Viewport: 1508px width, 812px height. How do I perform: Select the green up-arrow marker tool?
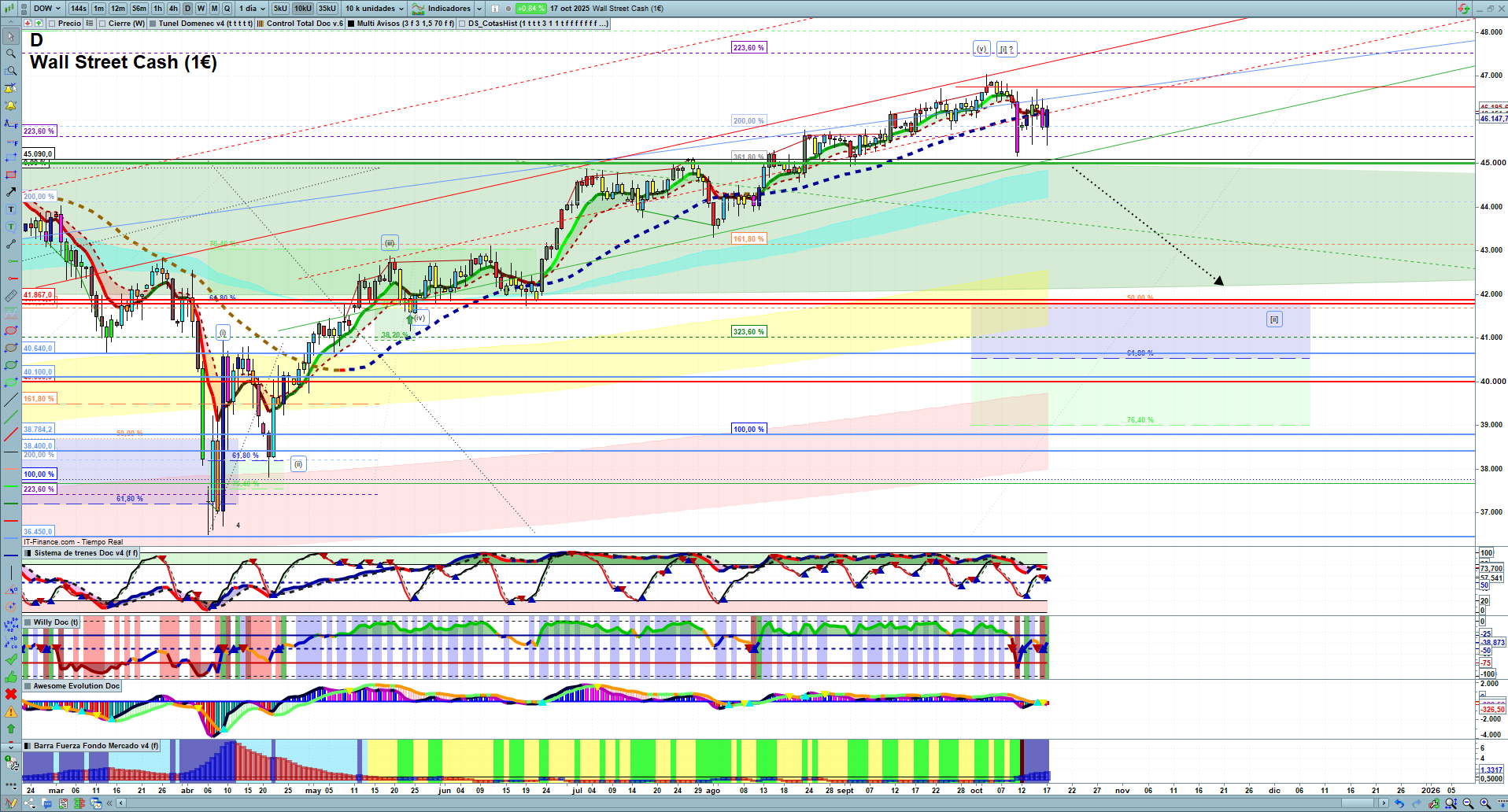[11, 729]
